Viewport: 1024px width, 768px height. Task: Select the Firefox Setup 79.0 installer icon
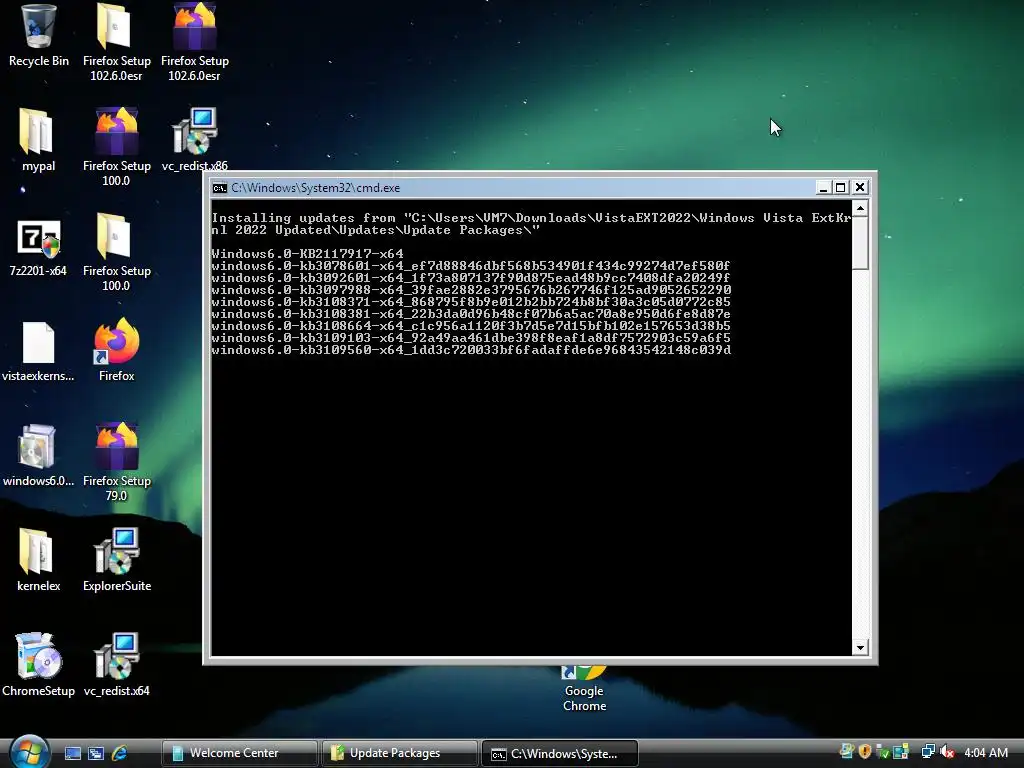(116, 462)
